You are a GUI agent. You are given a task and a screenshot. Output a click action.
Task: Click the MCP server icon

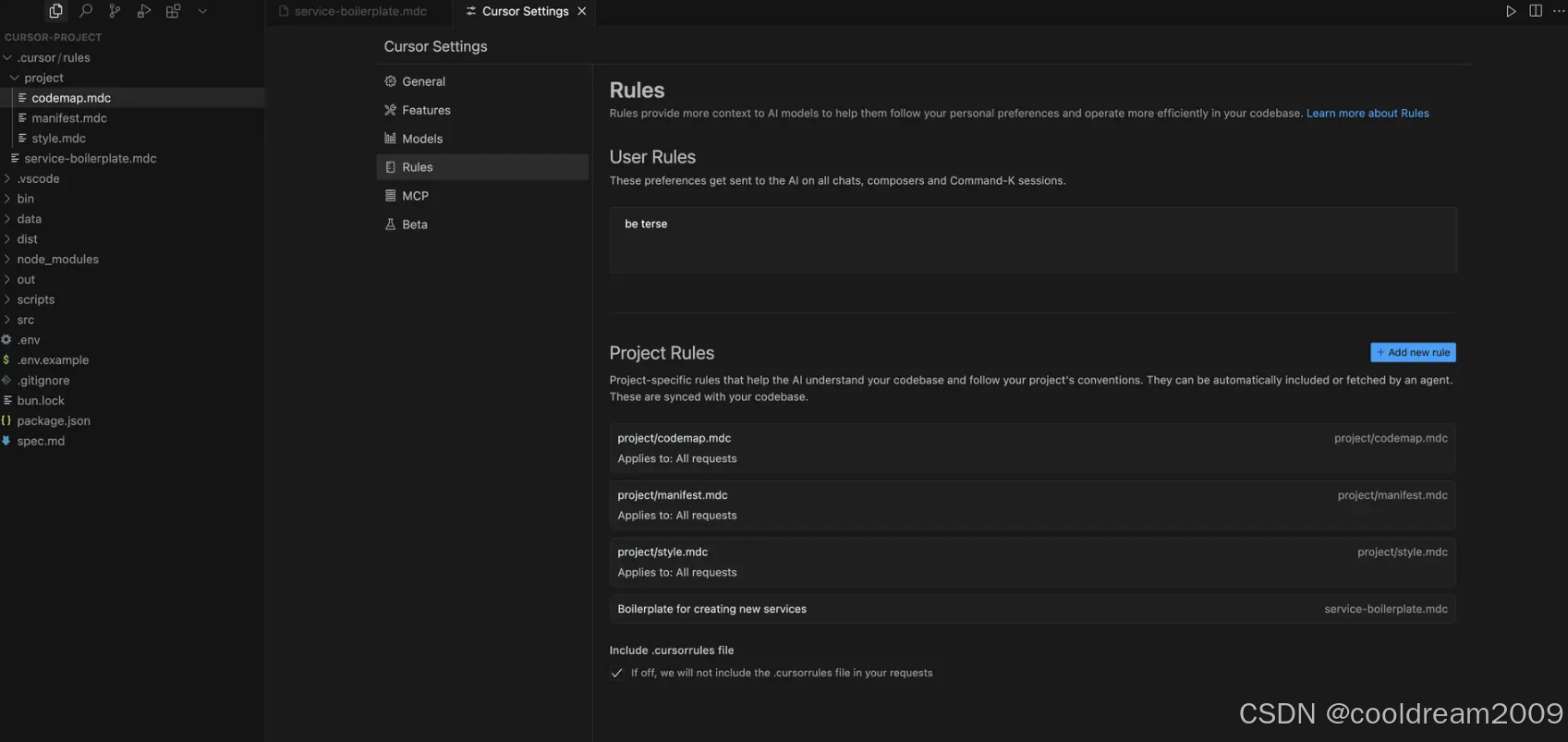390,196
